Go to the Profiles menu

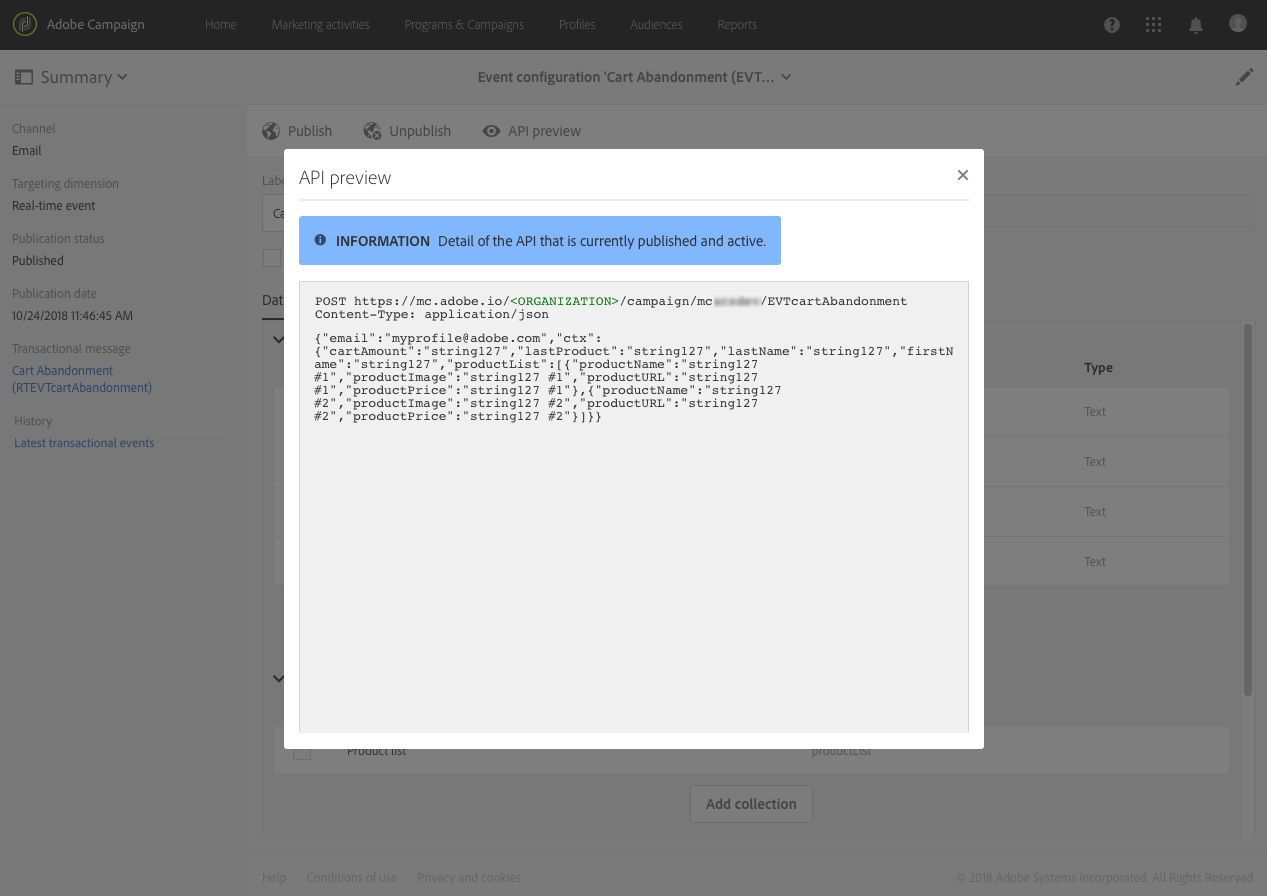pos(577,25)
